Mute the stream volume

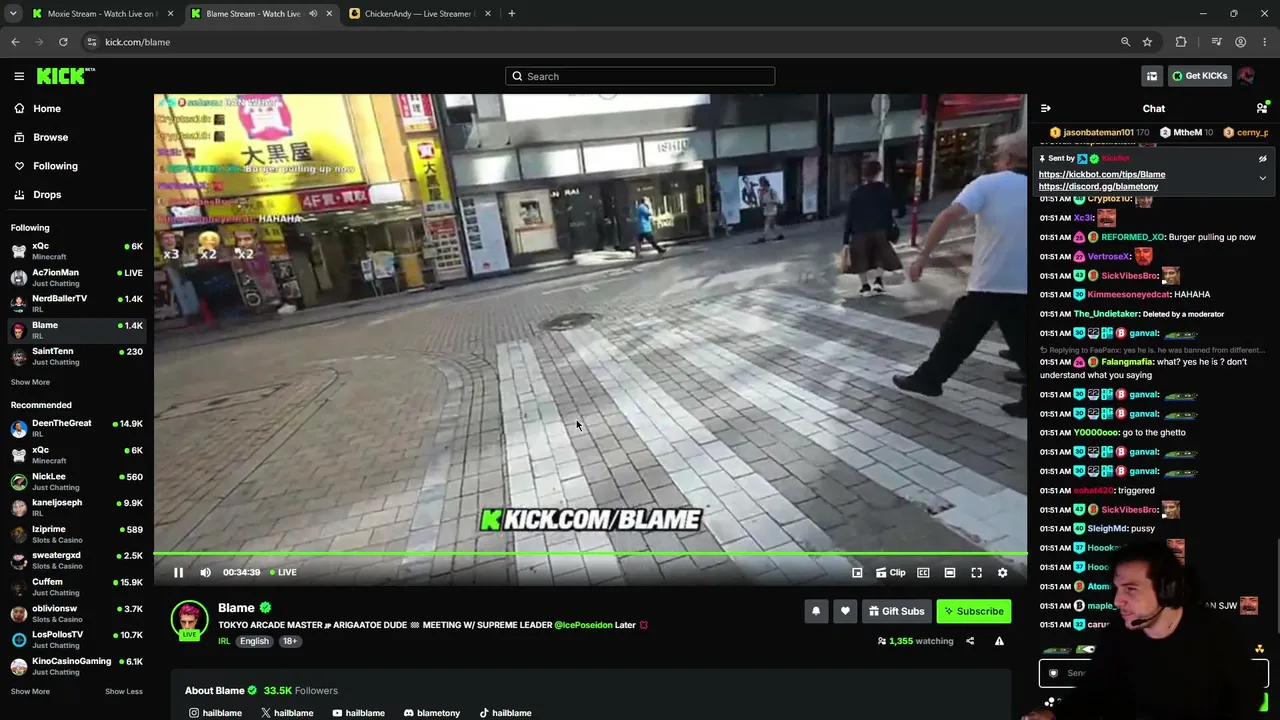pyautogui.click(x=205, y=573)
